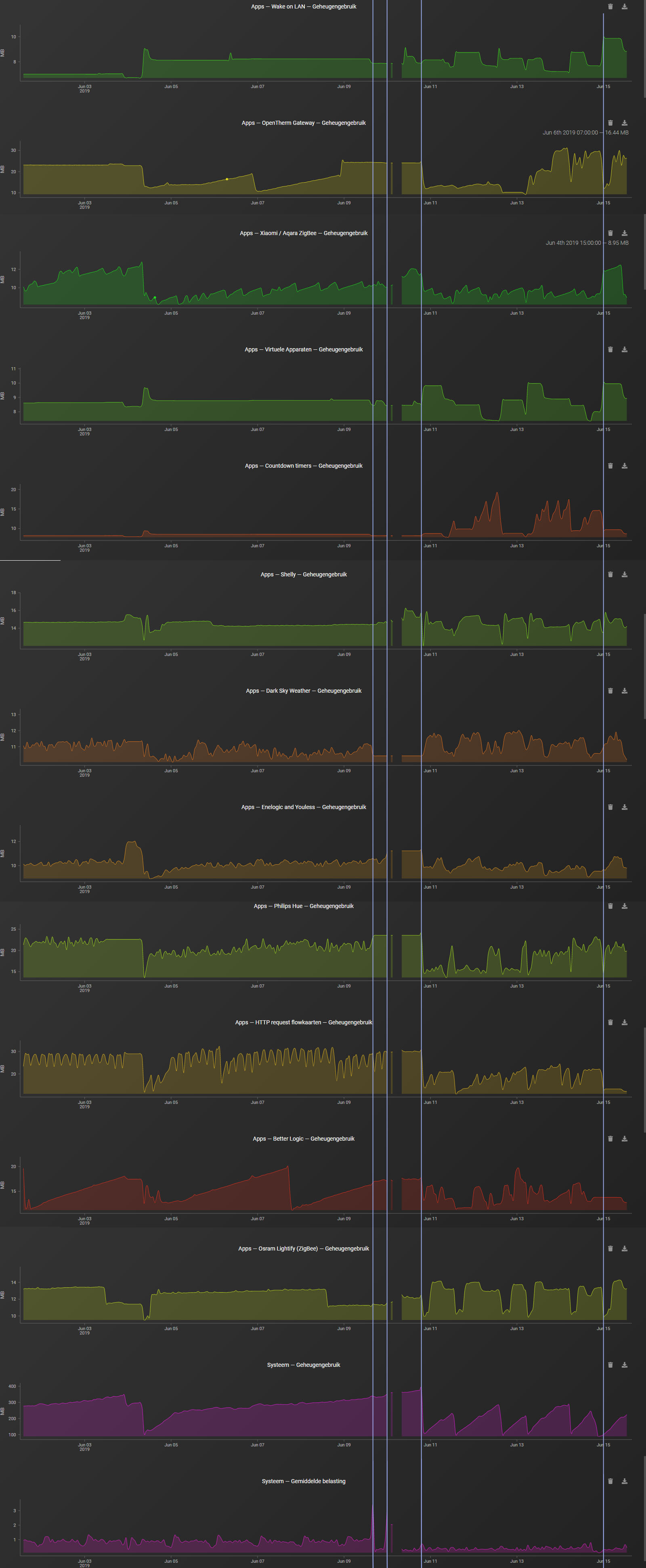The width and height of the screenshot is (646, 1568).
Task: Click the title 'Apps — Wake on LAN — Geheugengebruik'
Action: tap(304, 7)
